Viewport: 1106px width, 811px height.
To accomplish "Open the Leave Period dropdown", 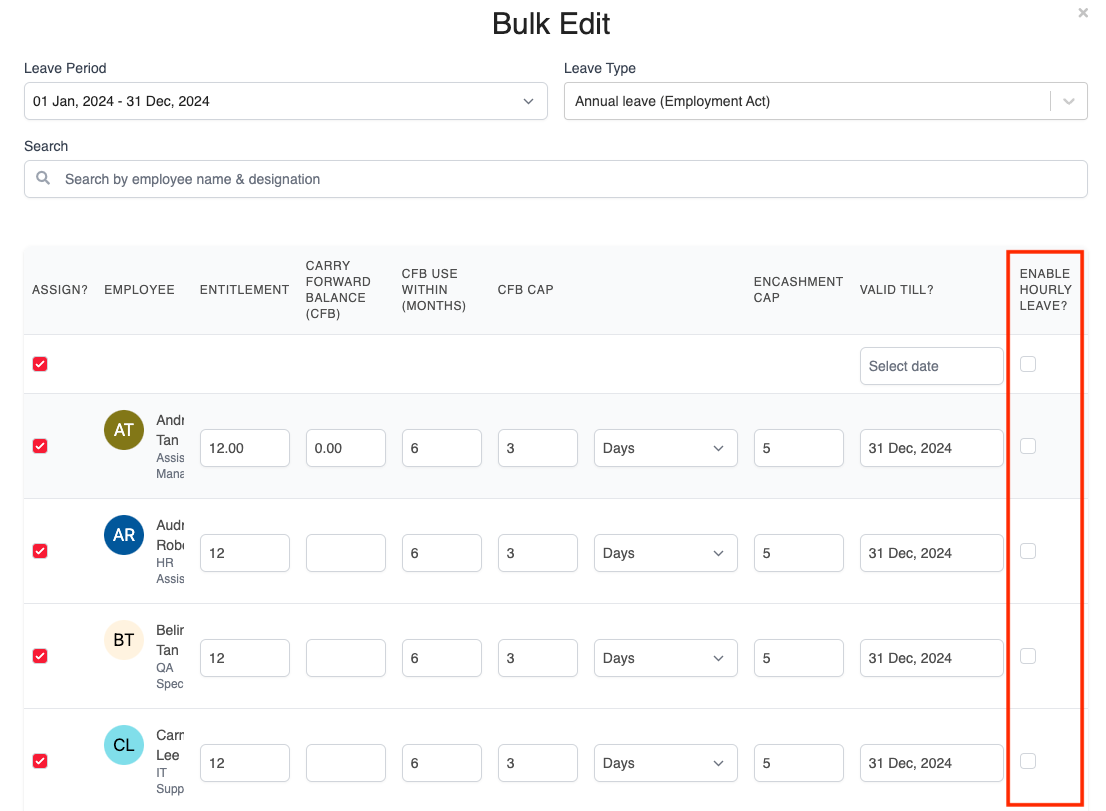I will pyautogui.click(x=286, y=101).
